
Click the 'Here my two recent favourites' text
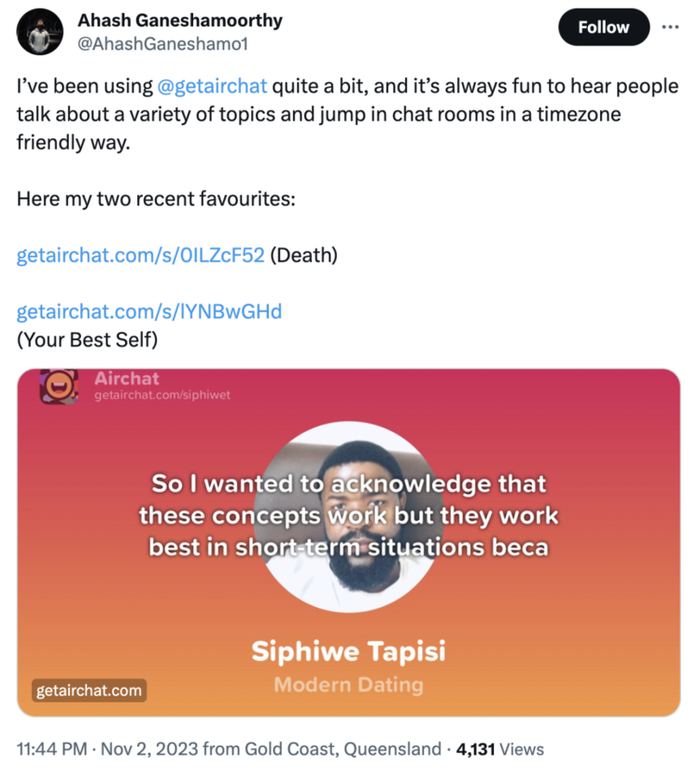pyautogui.click(x=156, y=199)
